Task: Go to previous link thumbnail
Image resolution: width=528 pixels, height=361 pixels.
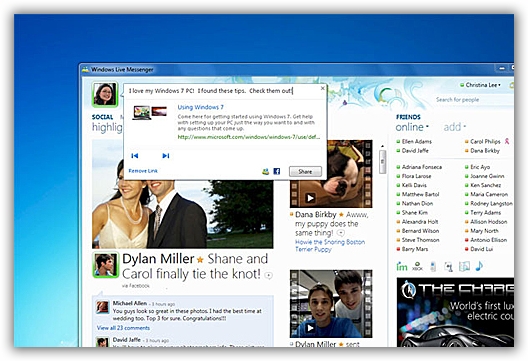Action: [135, 156]
